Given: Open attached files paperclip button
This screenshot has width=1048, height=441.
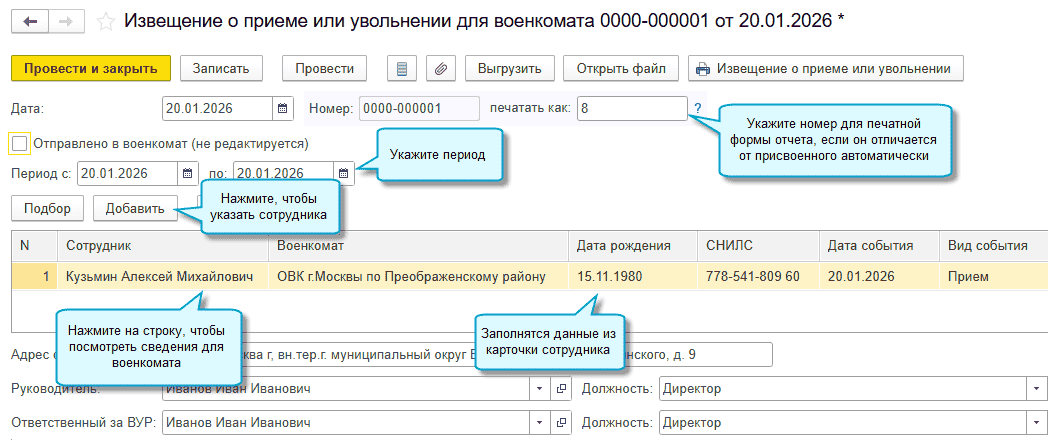Looking at the screenshot, I should pyautogui.click(x=439, y=69).
